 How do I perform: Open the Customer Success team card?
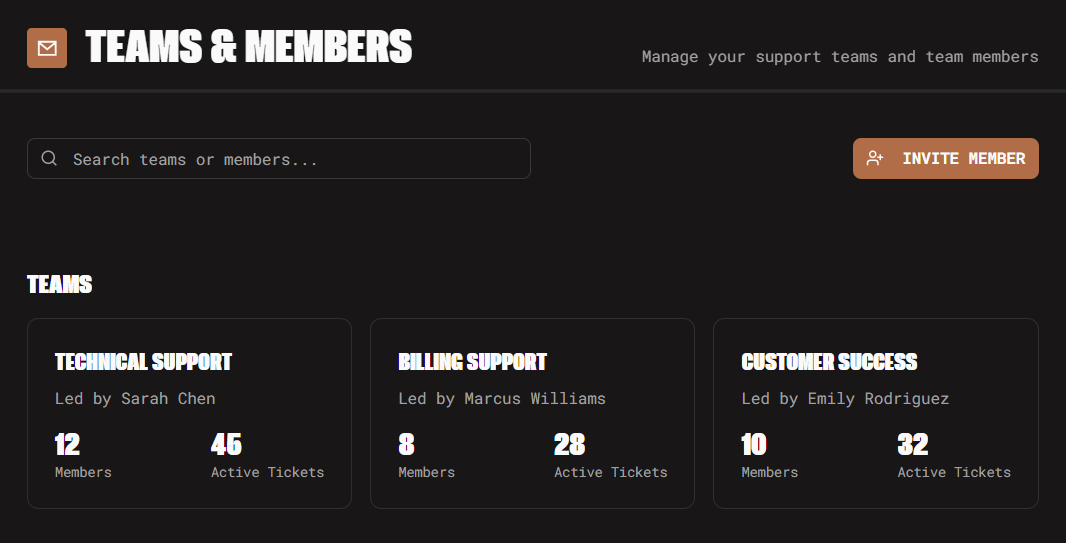coord(875,413)
